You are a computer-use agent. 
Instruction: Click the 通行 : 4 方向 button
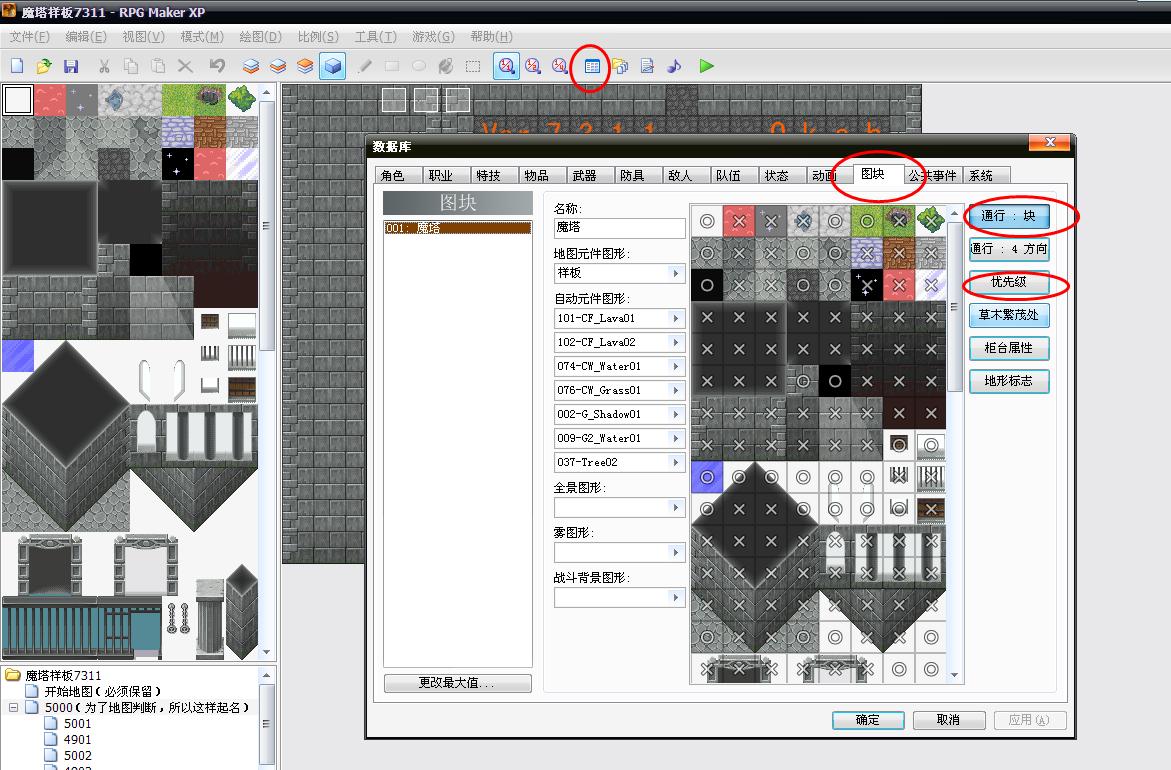1009,249
